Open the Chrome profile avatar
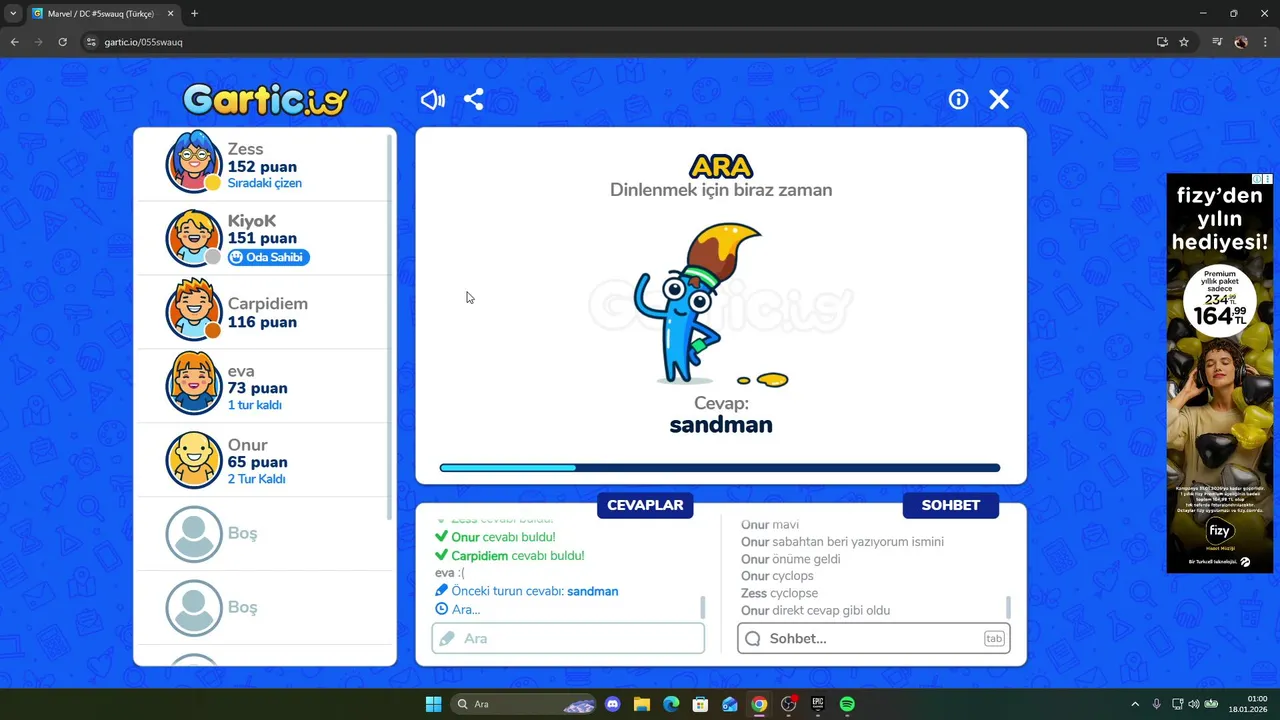This screenshot has width=1280, height=720. 1241,42
